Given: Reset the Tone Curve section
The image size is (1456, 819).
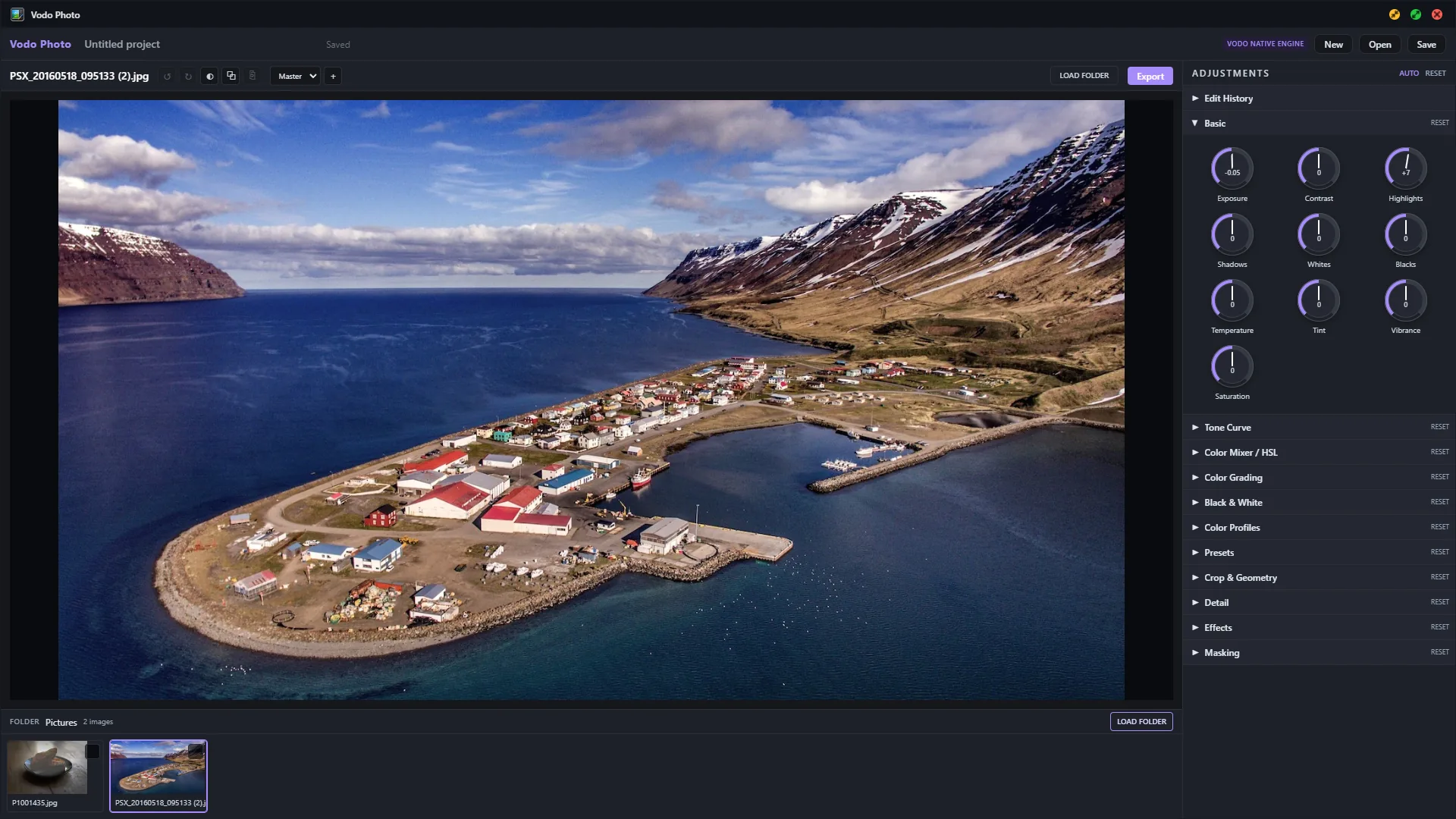Looking at the screenshot, I should (1439, 427).
